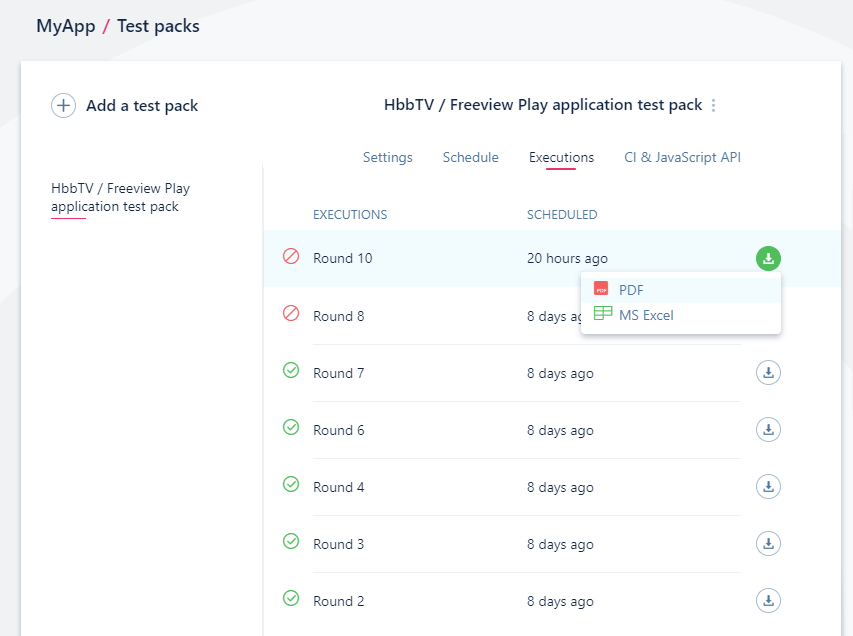This screenshot has width=853, height=636.
Task: Select the HbbTV / Freeview Play pack in the sidebar
Action: (120, 197)
